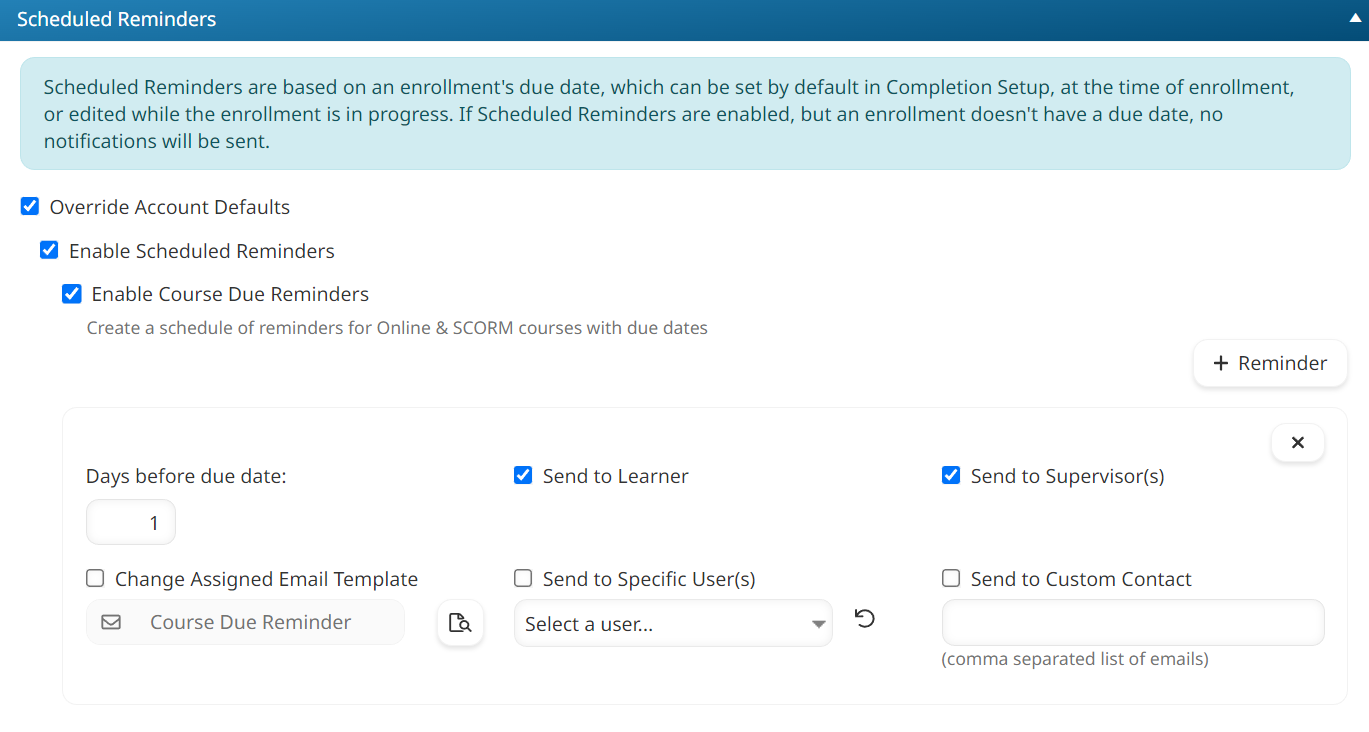Enable Send to Custom Contact

[950, 578]
